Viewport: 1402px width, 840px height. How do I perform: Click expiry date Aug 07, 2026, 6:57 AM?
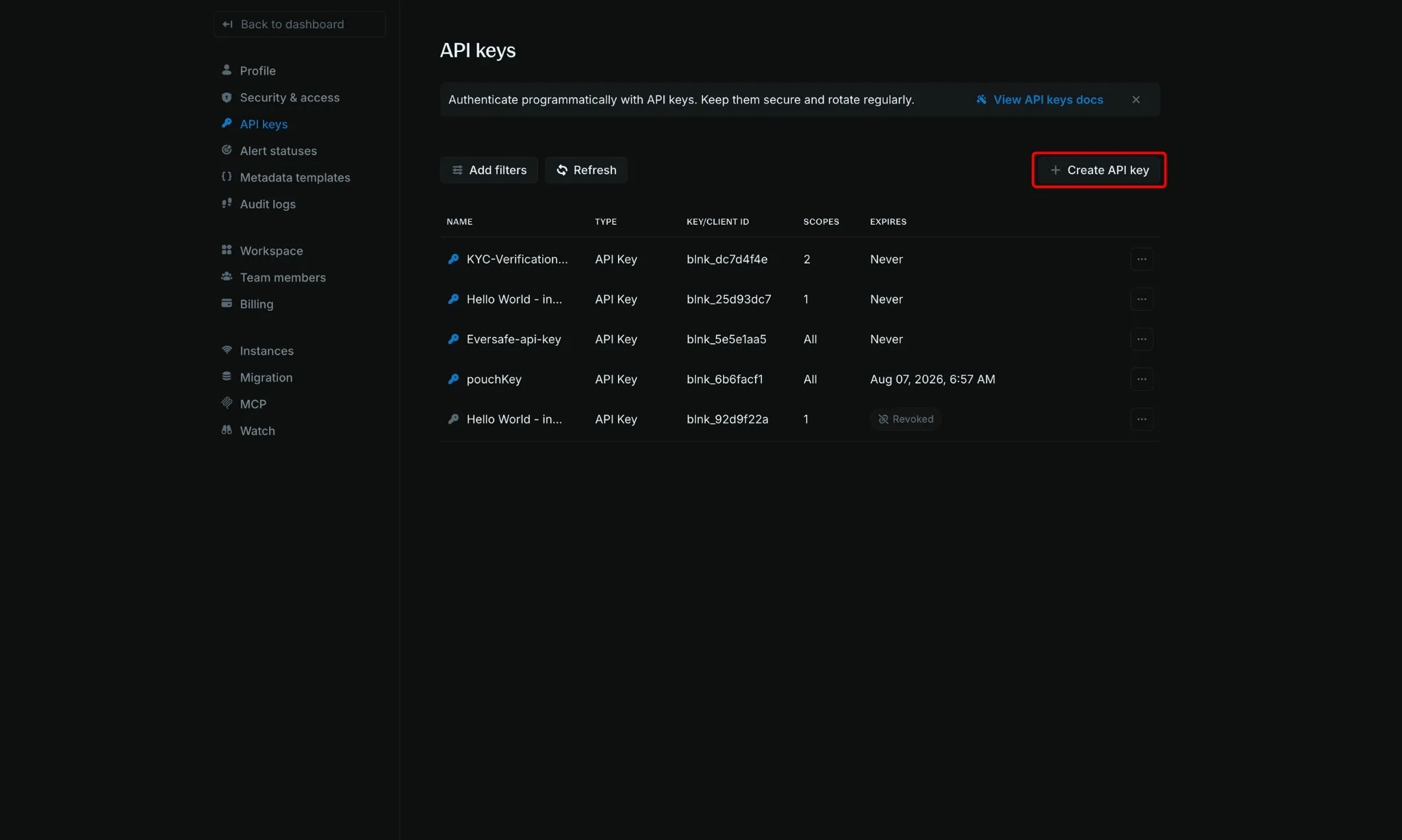click(x=932, y=379)
